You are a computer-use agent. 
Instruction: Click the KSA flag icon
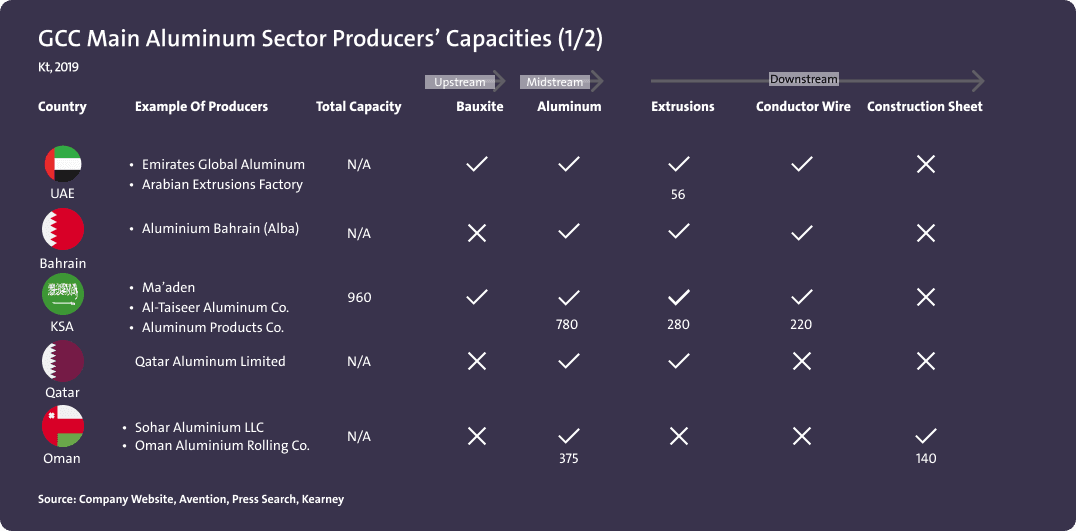point(63,294)
